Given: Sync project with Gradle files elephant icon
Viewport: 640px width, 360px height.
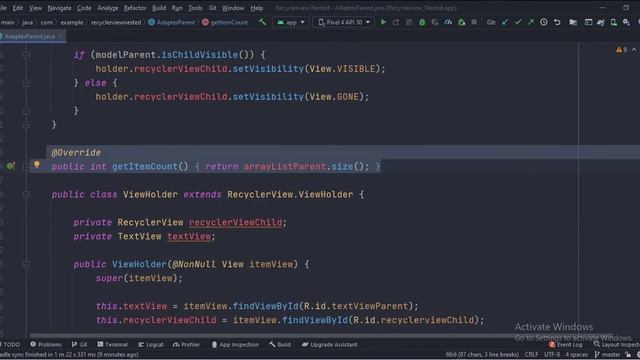Looking at the screenshot, I should (601, 22).
